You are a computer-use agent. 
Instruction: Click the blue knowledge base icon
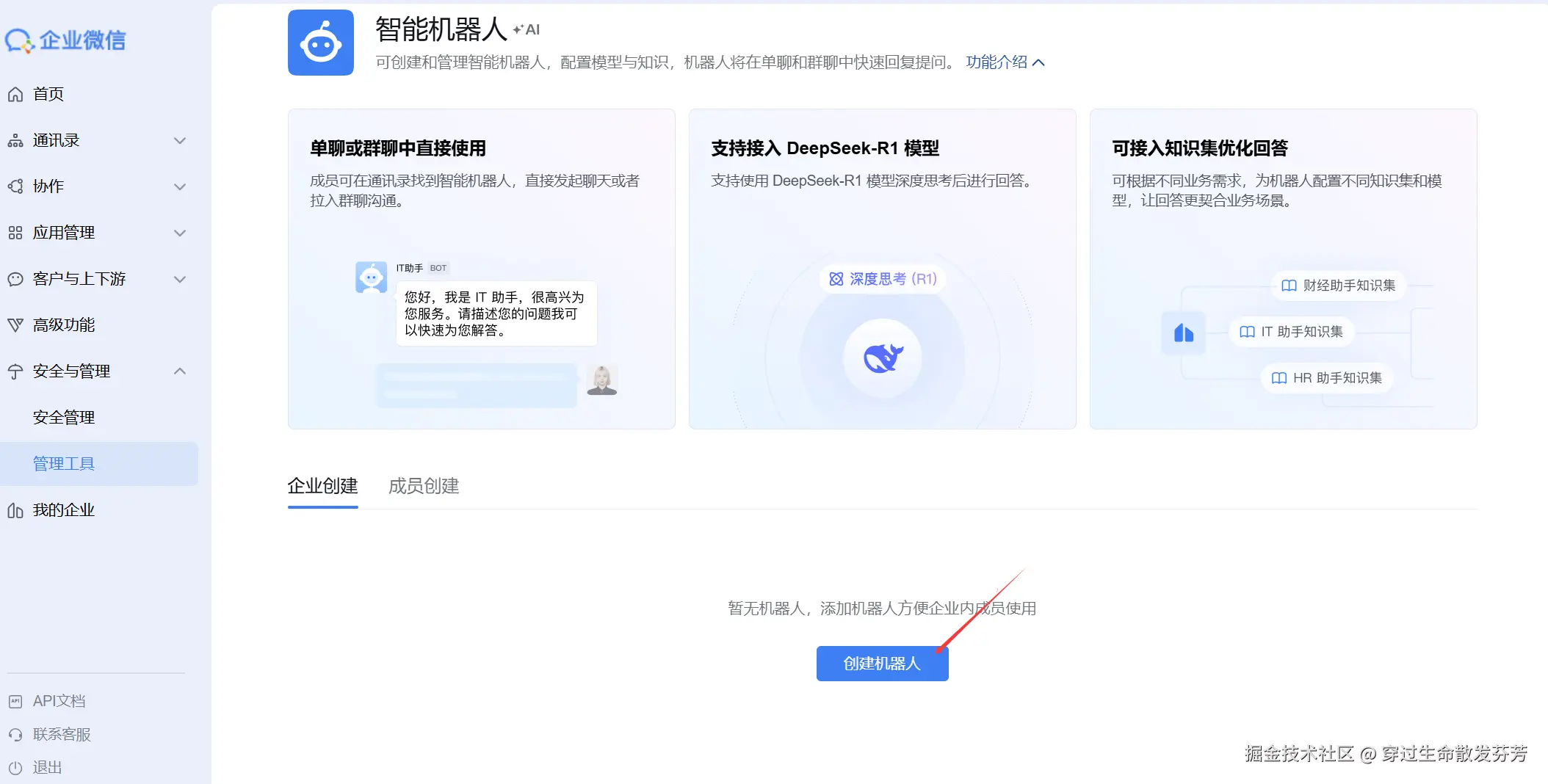(1183, 333)
